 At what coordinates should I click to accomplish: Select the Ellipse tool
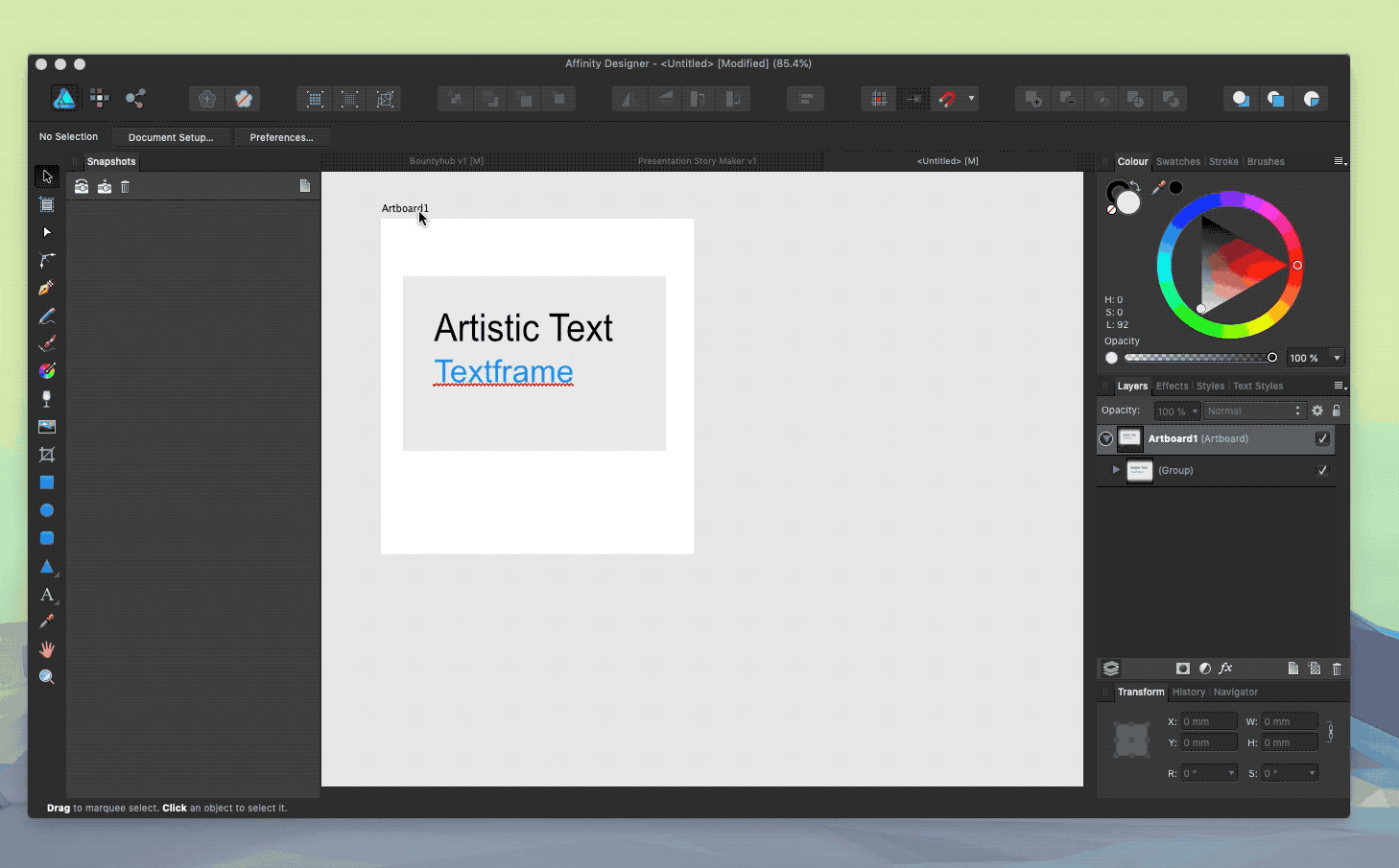pyautogui.click(x=46, y=509)
